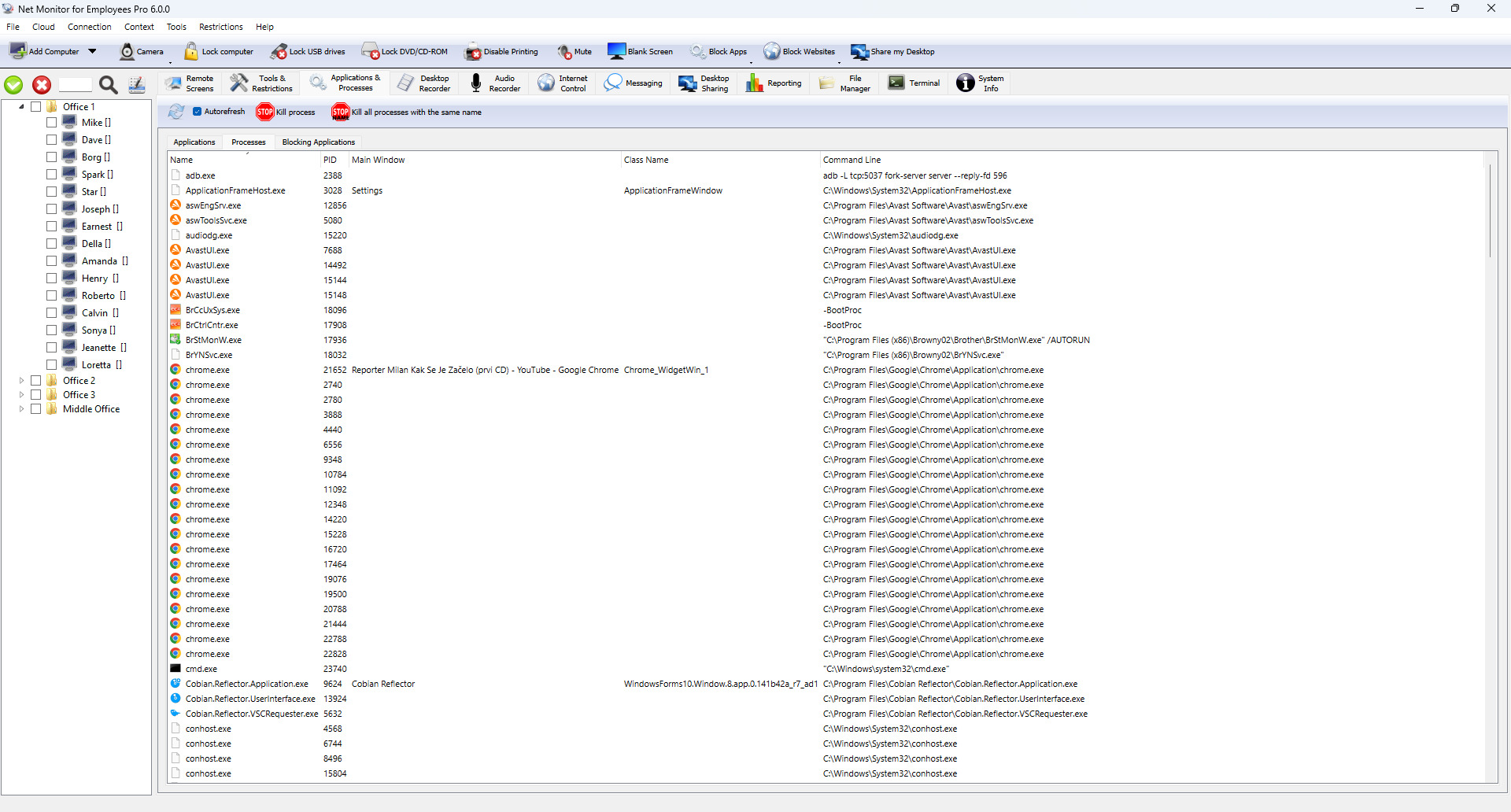Click the magnifier search icon
The width and height of the screenshot is (1511, 812).
pos(109,85)
